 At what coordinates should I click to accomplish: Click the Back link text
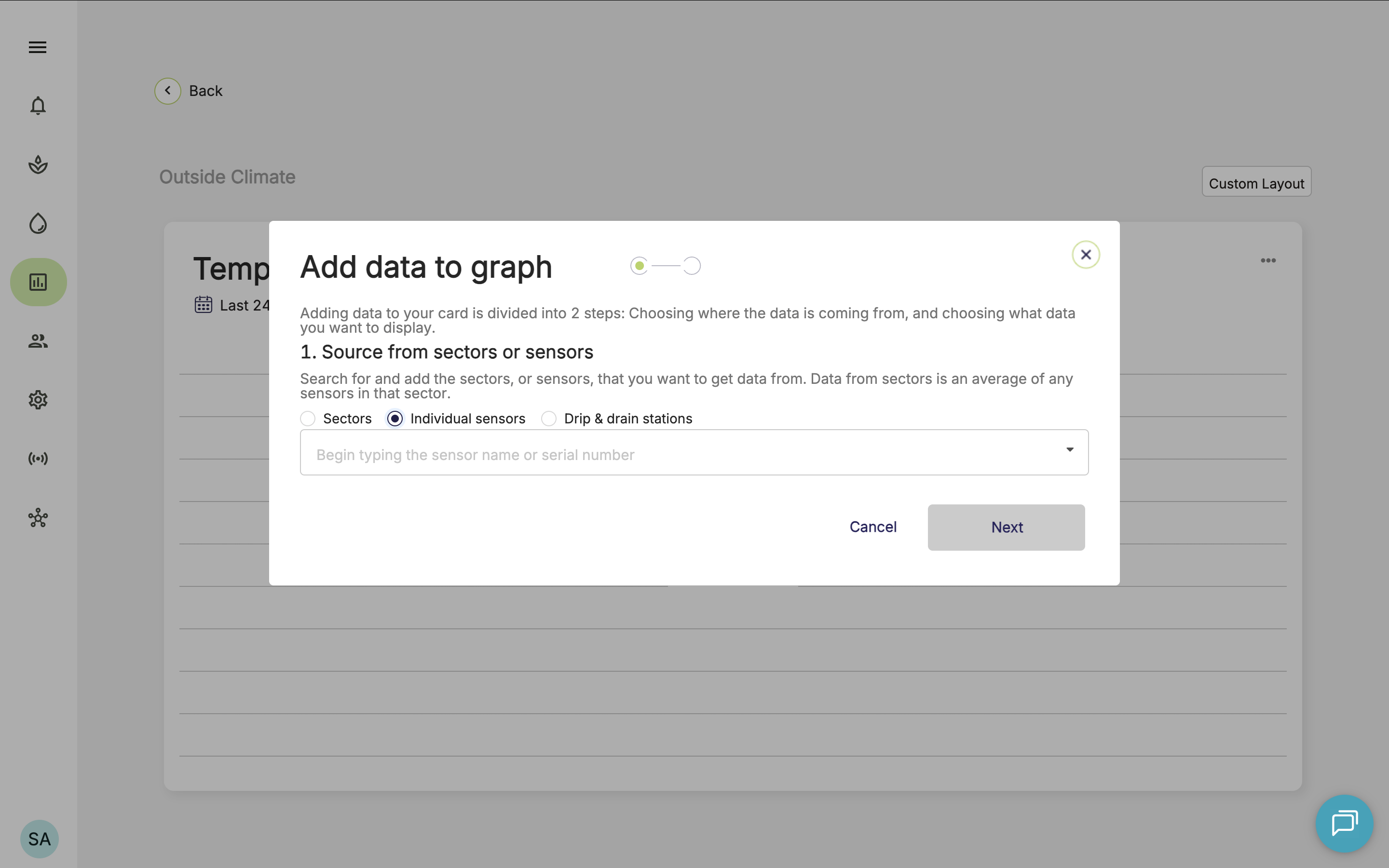pyautogui.click(x=205, y=91)
